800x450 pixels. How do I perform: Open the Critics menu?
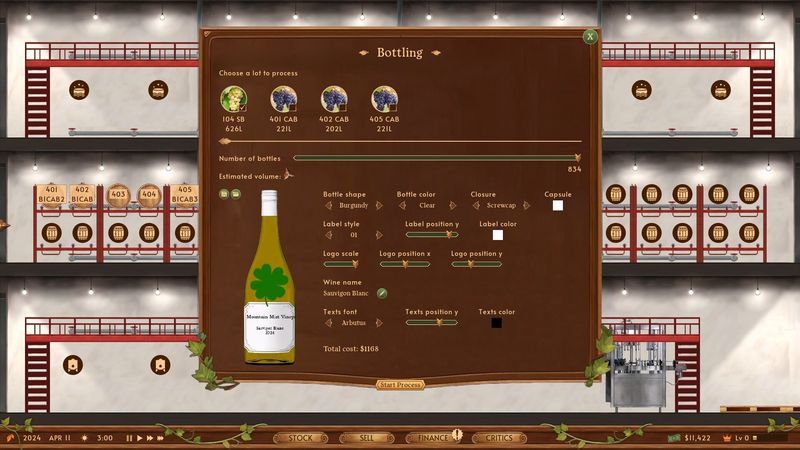pos(499,438)
